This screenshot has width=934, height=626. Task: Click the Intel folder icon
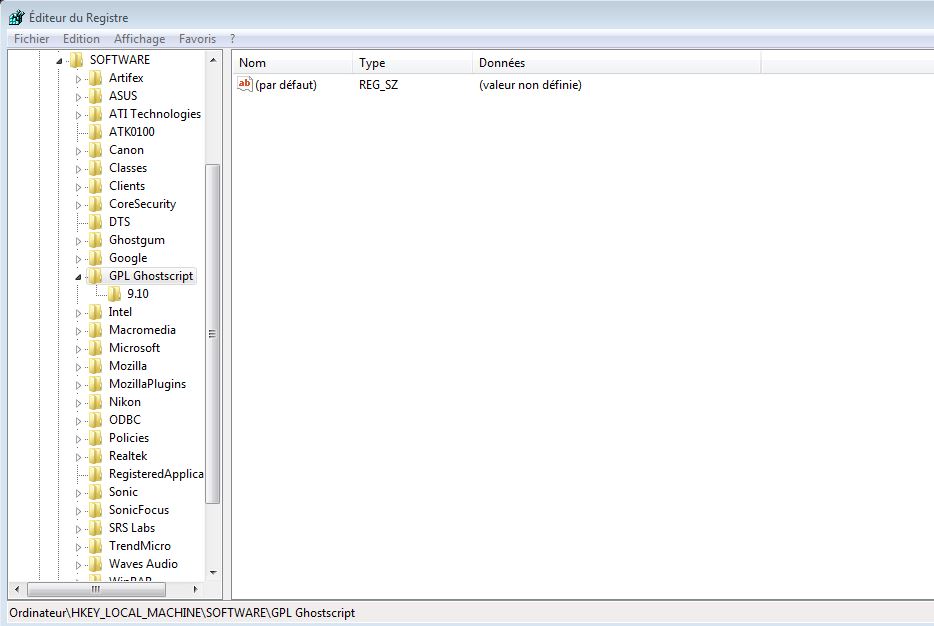[95, 312]
